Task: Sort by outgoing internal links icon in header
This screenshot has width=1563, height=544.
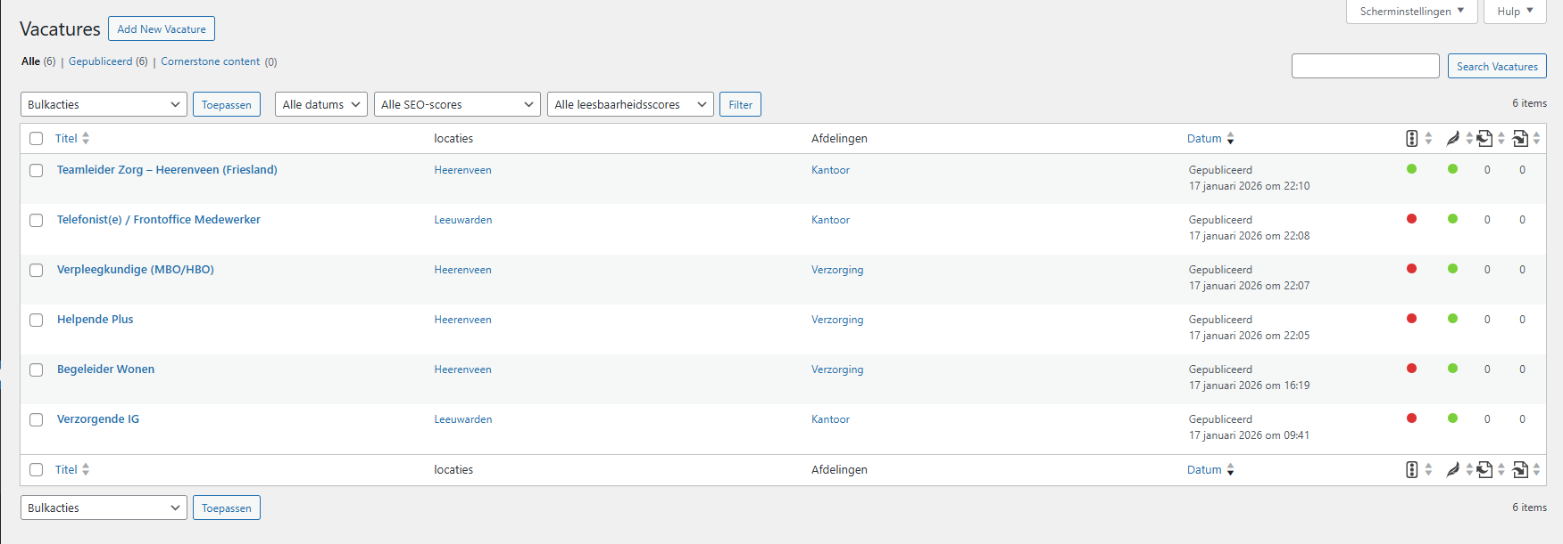Action: (x=1485, y=139)
